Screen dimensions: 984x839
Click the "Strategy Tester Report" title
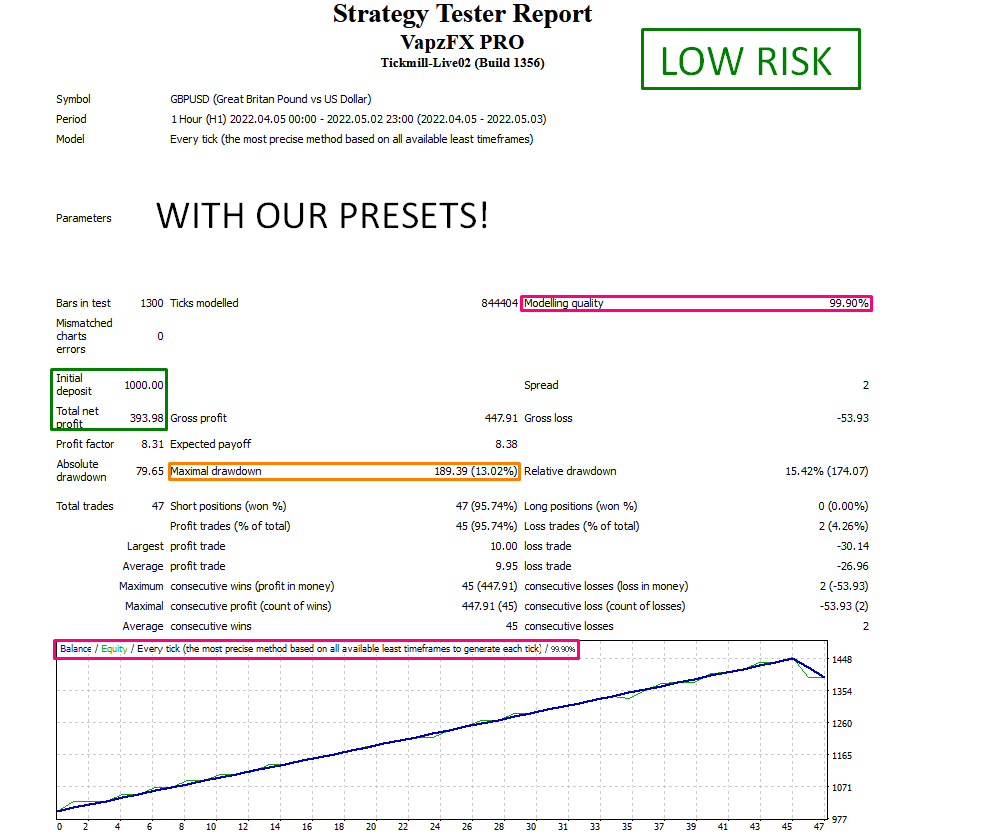463,14
